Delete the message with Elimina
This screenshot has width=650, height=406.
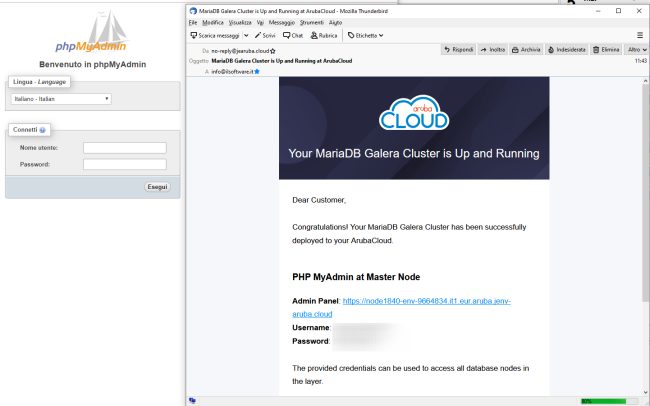pyautogui.click(x=606, y=50)
